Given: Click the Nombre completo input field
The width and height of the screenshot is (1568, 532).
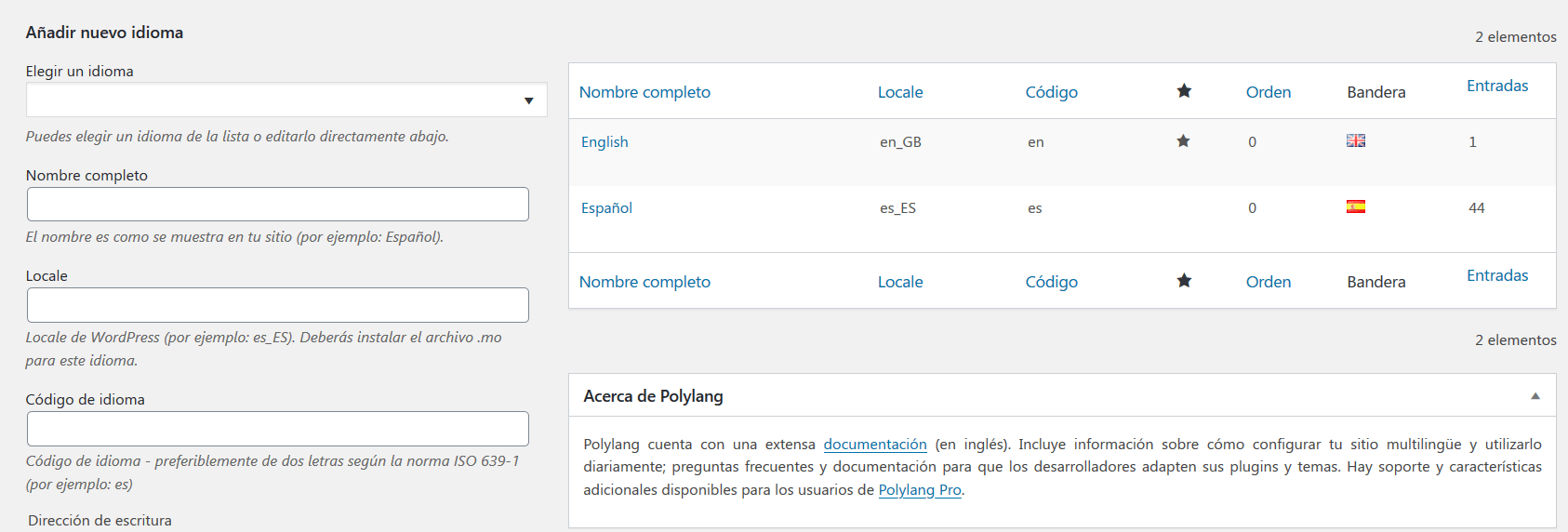Looking at the screenshot, I should [x=278, y=205].
